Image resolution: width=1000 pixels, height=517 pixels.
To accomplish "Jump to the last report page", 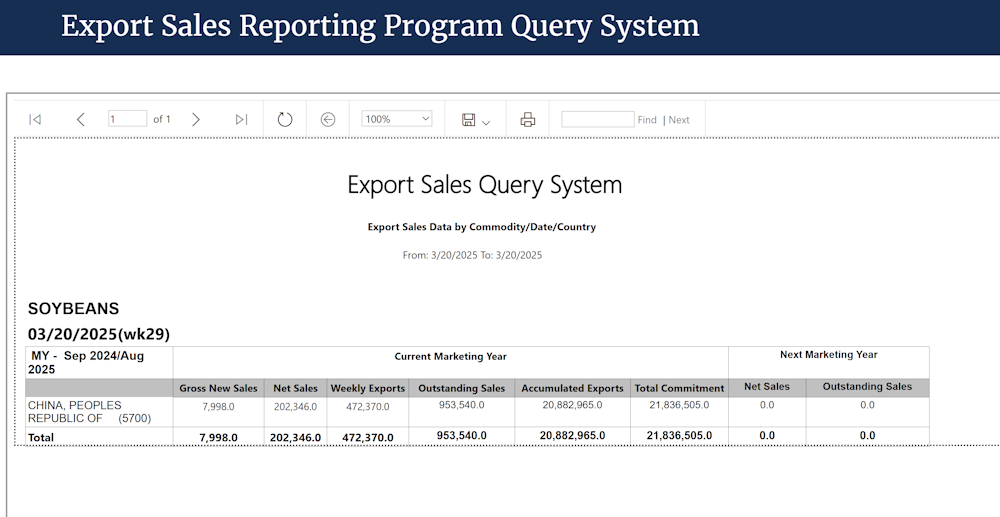I will [x=241, y=119].
